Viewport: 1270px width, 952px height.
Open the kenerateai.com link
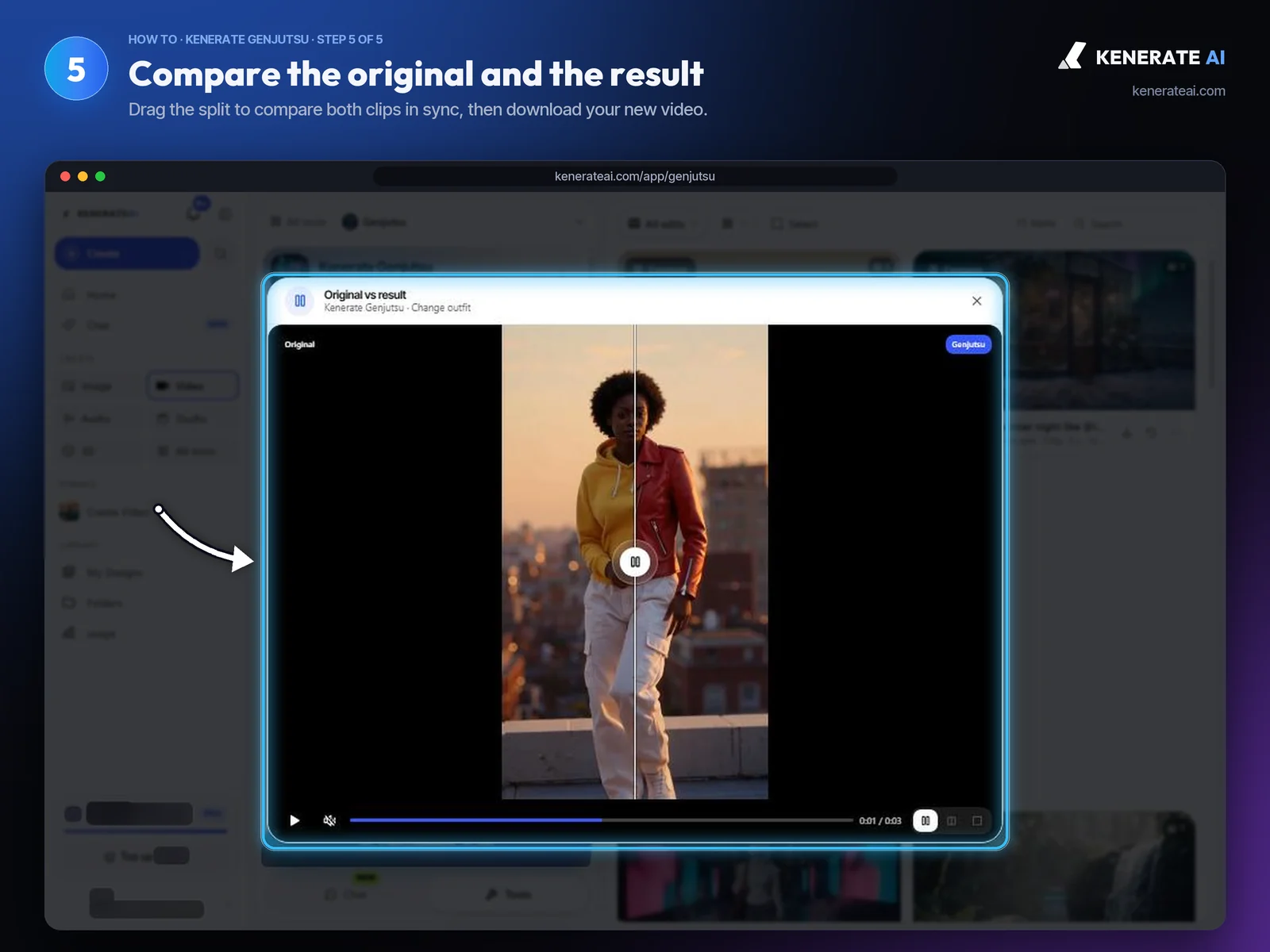1178,90
